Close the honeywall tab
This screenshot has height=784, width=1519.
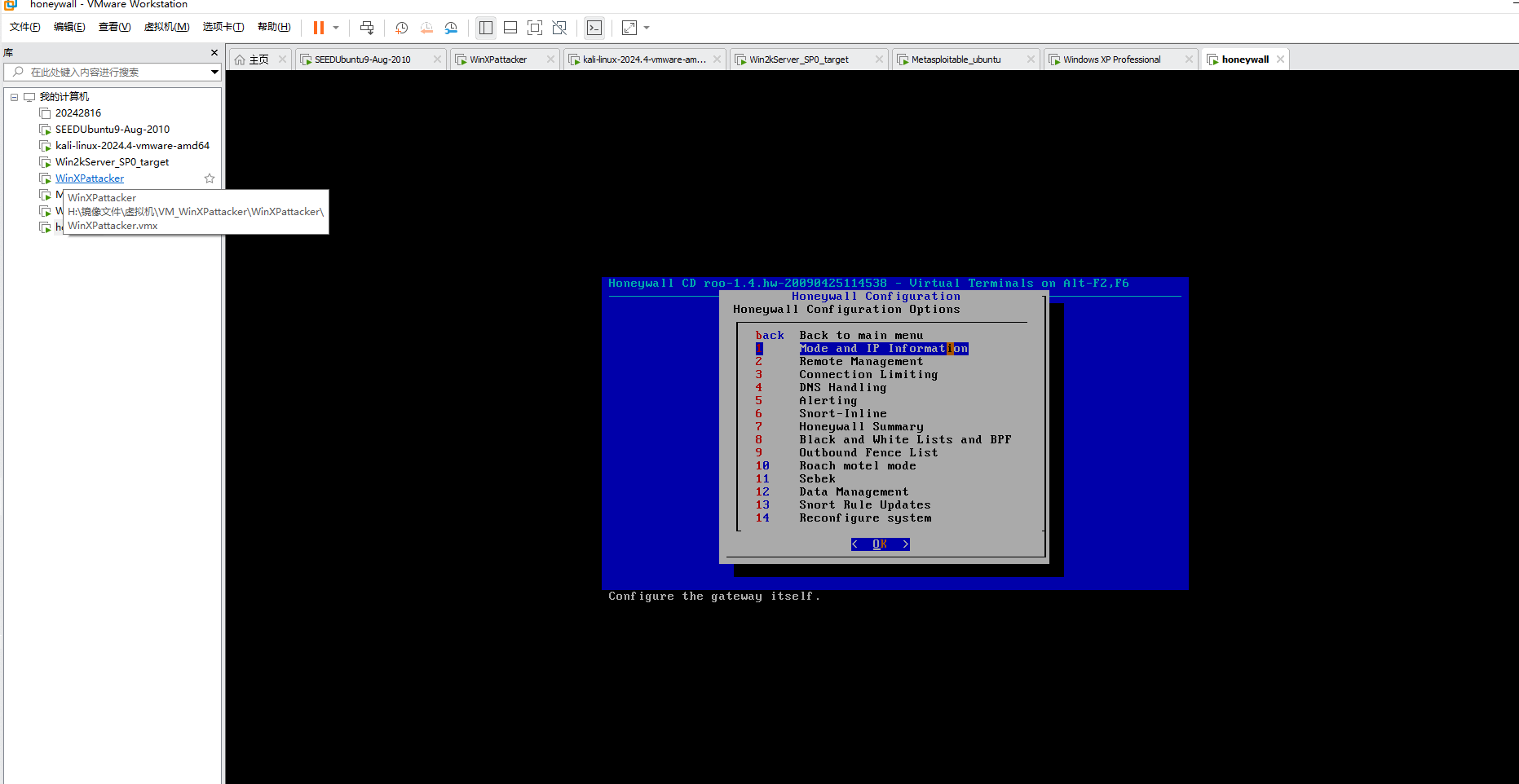[1280, 59]
